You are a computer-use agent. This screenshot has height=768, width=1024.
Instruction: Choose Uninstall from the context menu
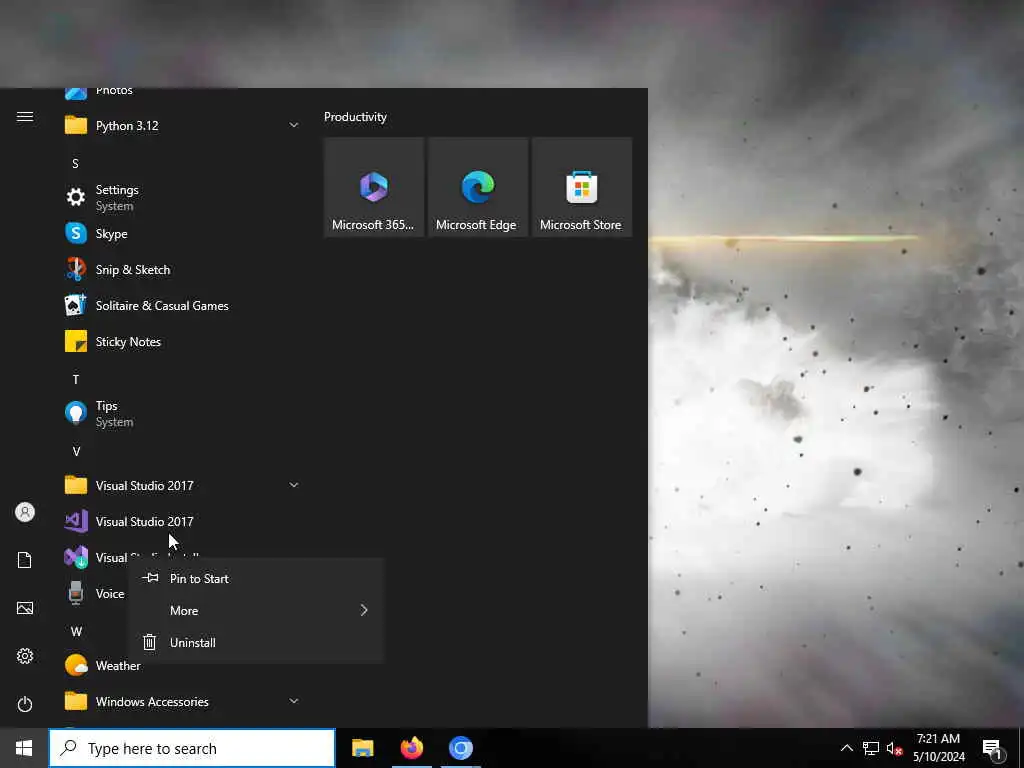pyautogui.click(x=256, y=643)
